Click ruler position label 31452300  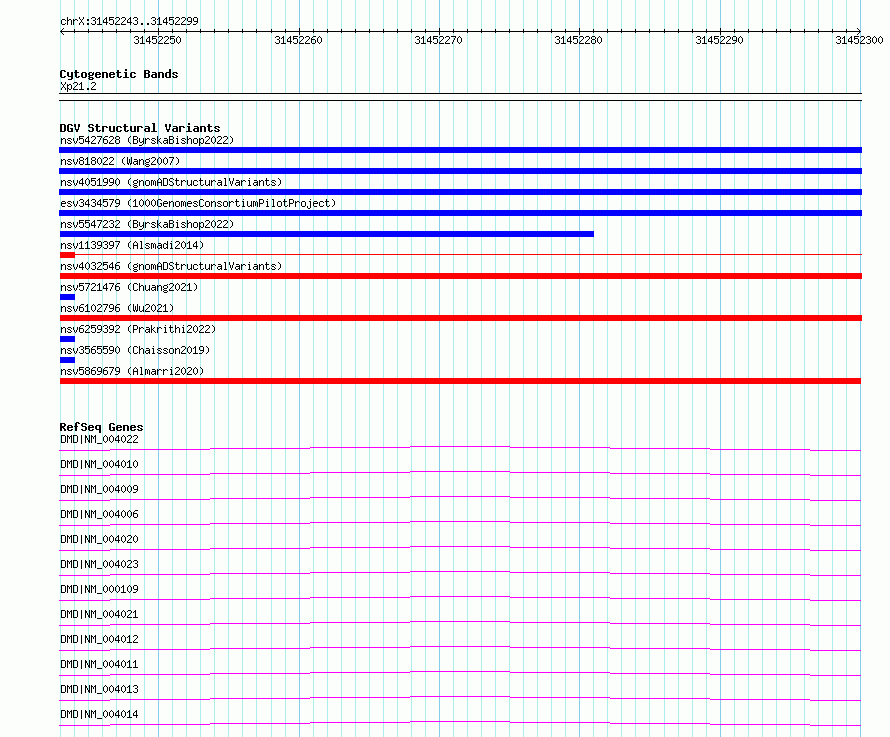[x=859, y=40]
